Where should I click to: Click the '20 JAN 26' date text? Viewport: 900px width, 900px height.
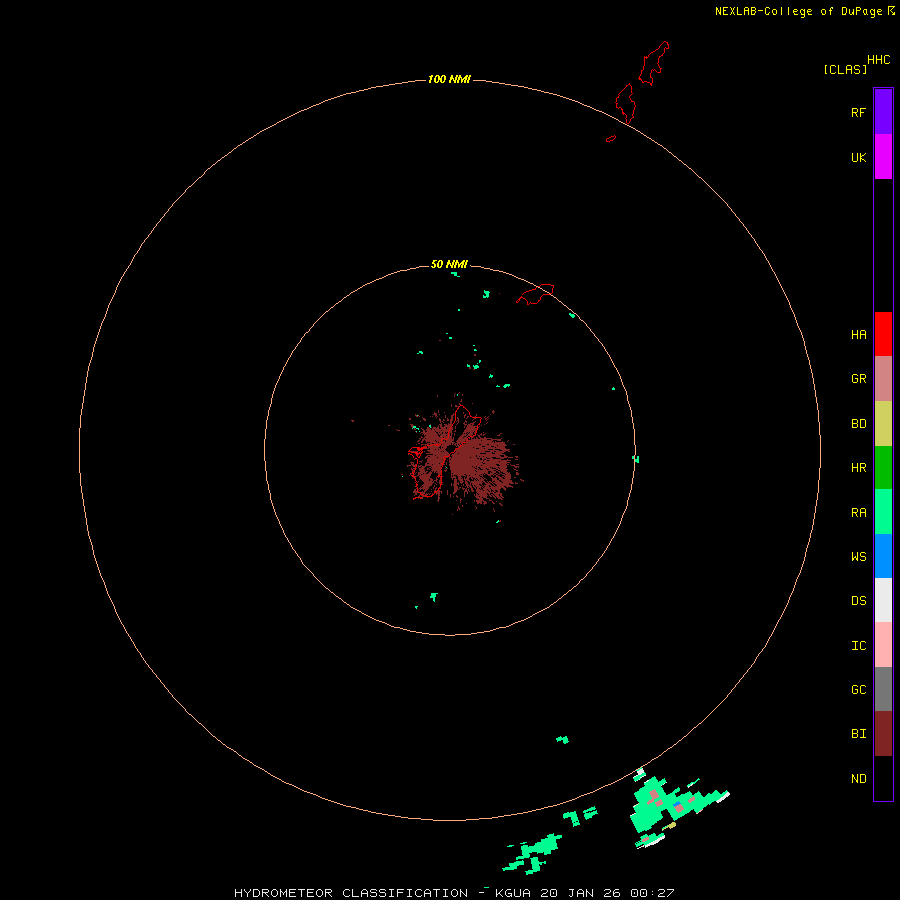coord(580,893)
